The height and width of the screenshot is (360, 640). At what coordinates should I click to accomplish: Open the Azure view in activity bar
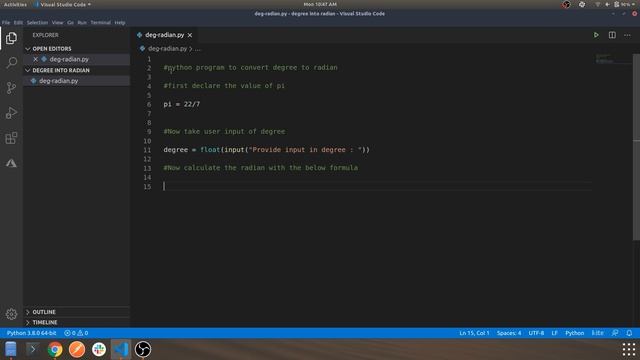coord(11,163)
